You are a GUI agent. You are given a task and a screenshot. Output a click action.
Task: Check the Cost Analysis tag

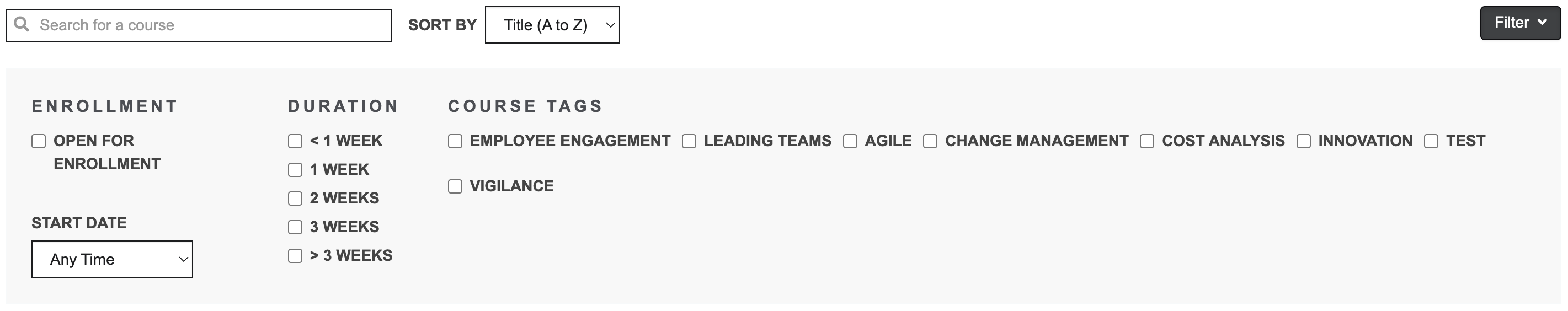click(1148, 141)
